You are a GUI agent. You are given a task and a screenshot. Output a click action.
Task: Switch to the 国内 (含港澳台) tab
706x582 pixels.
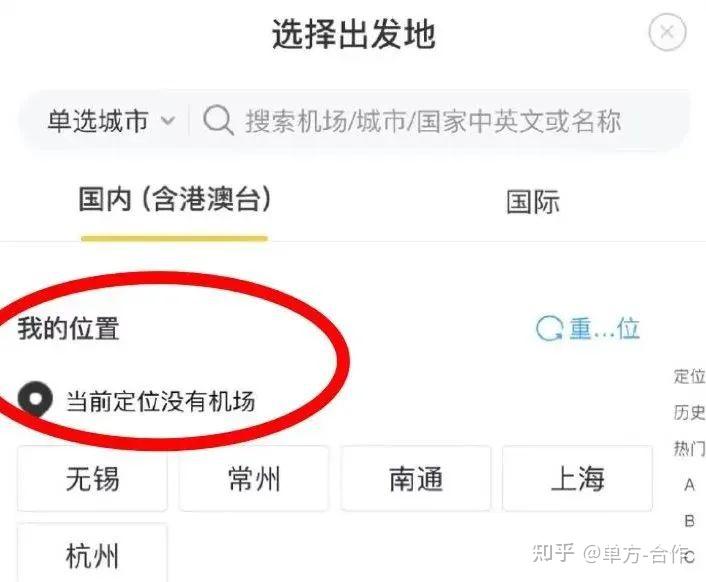175,199
